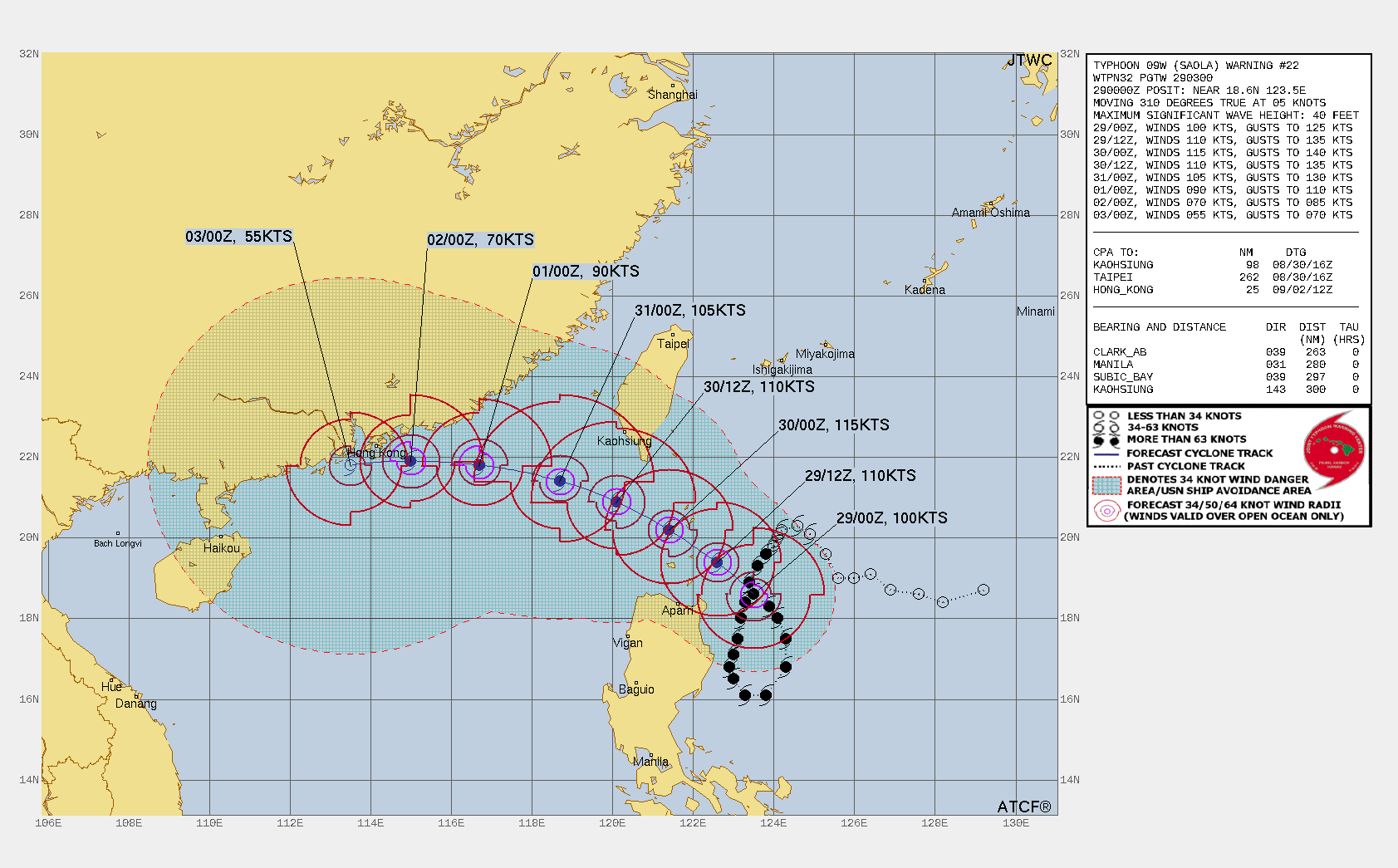Click the Bach Longvi label
1398x868 pixels.
(118, 543)
